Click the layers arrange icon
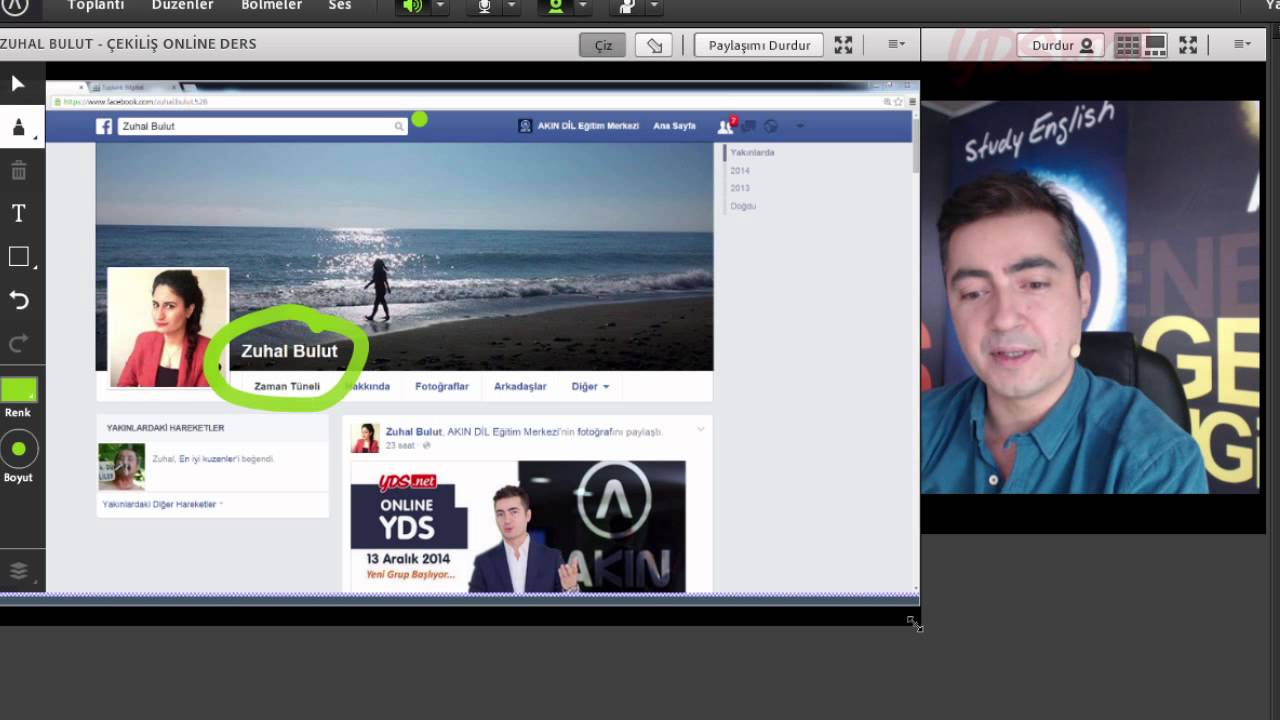The width and height of the screenshot is (1280, 720). [19, 571]
